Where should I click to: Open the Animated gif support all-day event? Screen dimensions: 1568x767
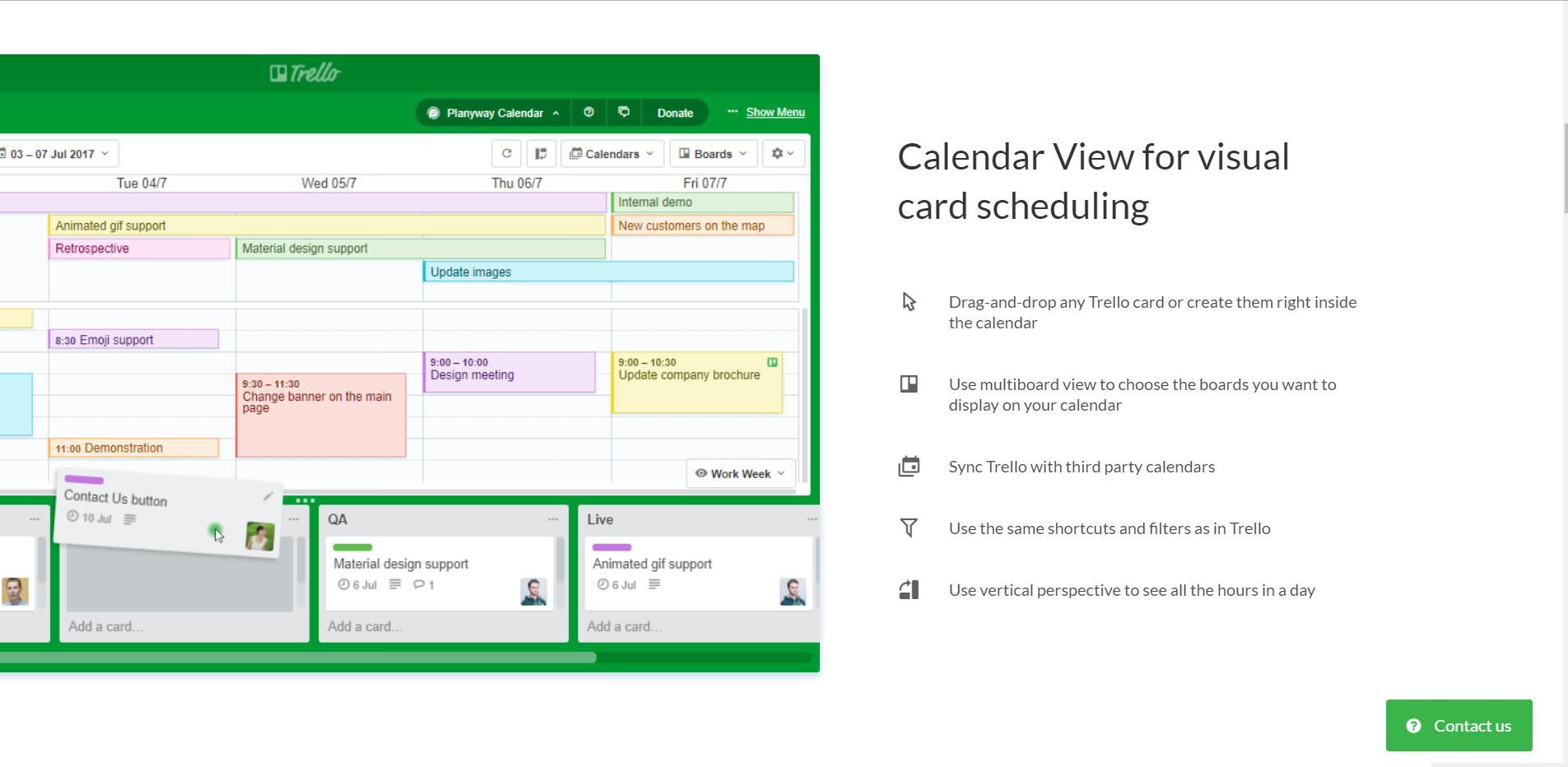(x=327, y=225)
